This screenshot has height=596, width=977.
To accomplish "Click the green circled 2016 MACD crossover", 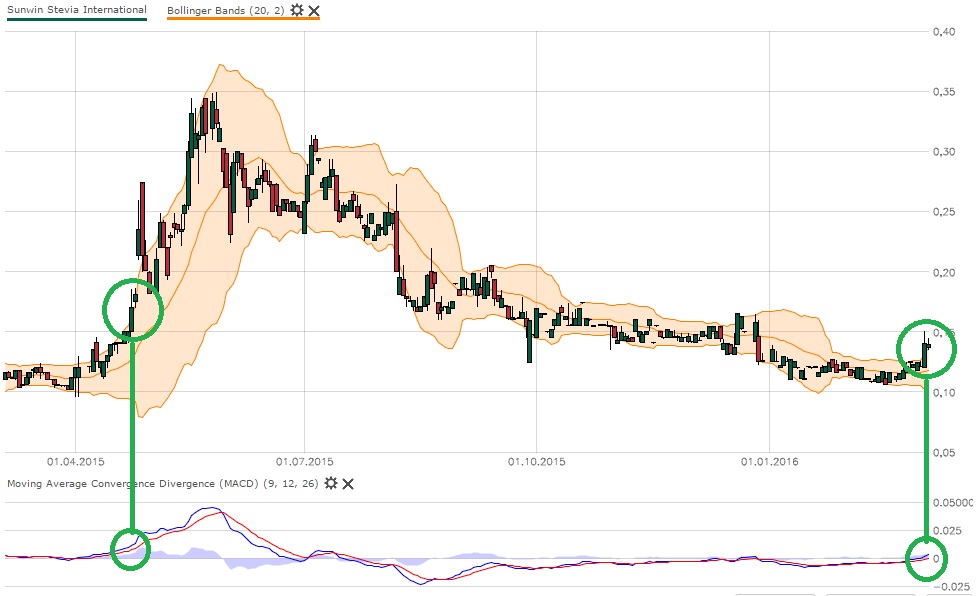I will [926, 559].
